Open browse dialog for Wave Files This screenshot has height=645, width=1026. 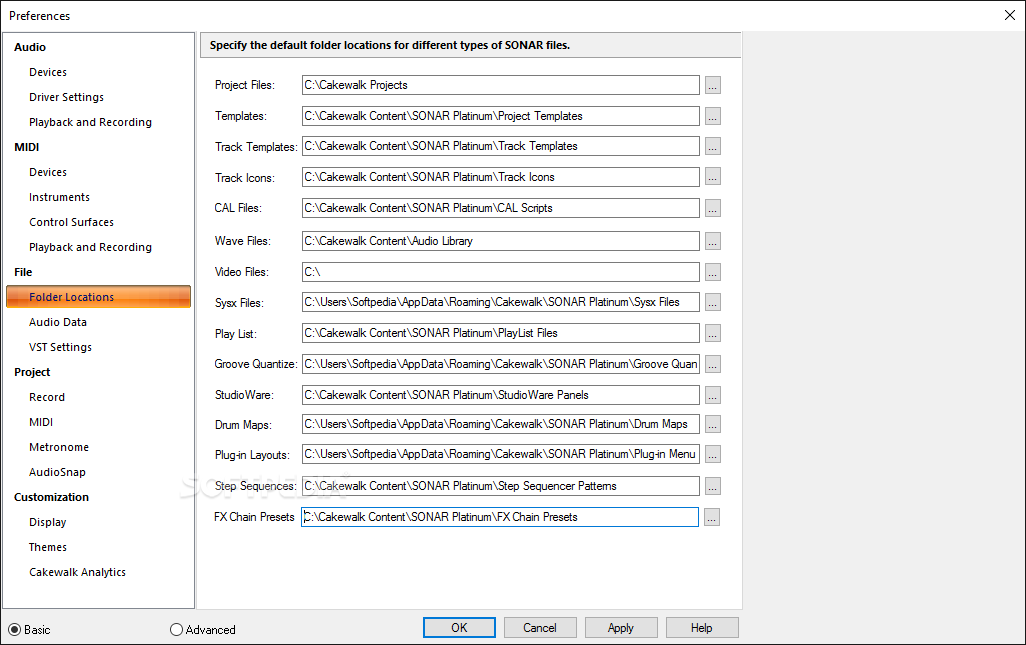713,241
